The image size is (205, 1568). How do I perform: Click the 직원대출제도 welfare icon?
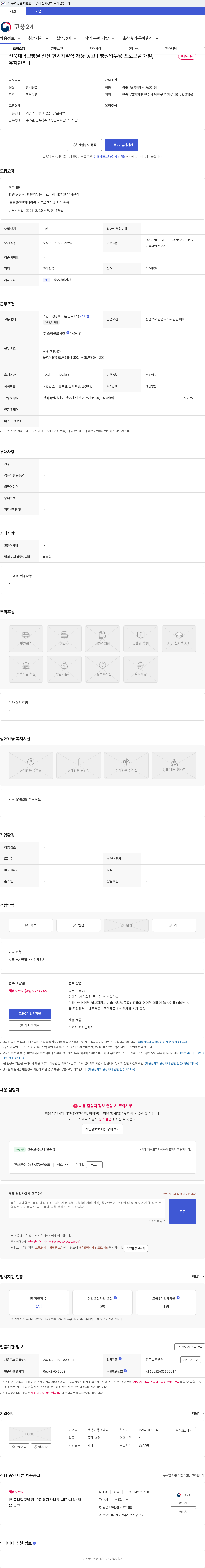point(64,669)
